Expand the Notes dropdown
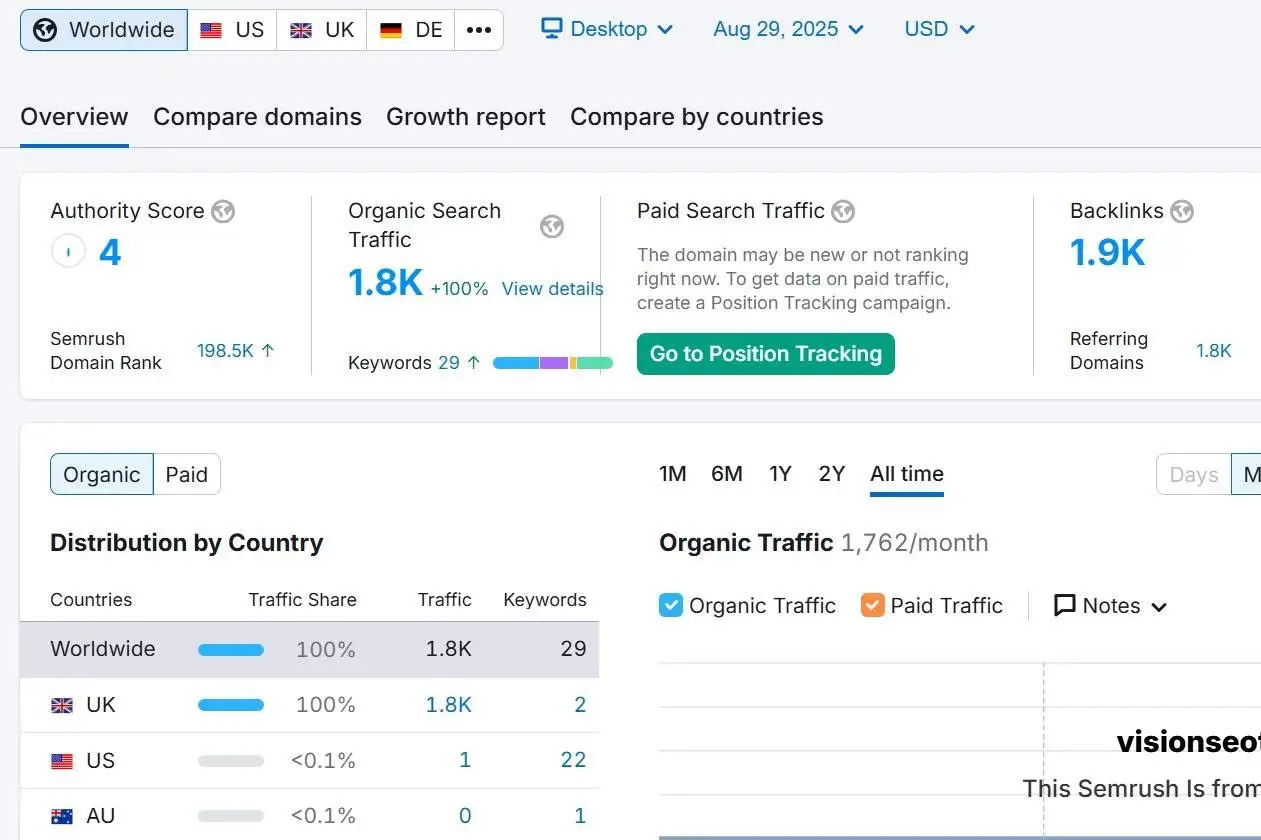The width and height of the screenshot is (1261, 840). click(1110, 605)
